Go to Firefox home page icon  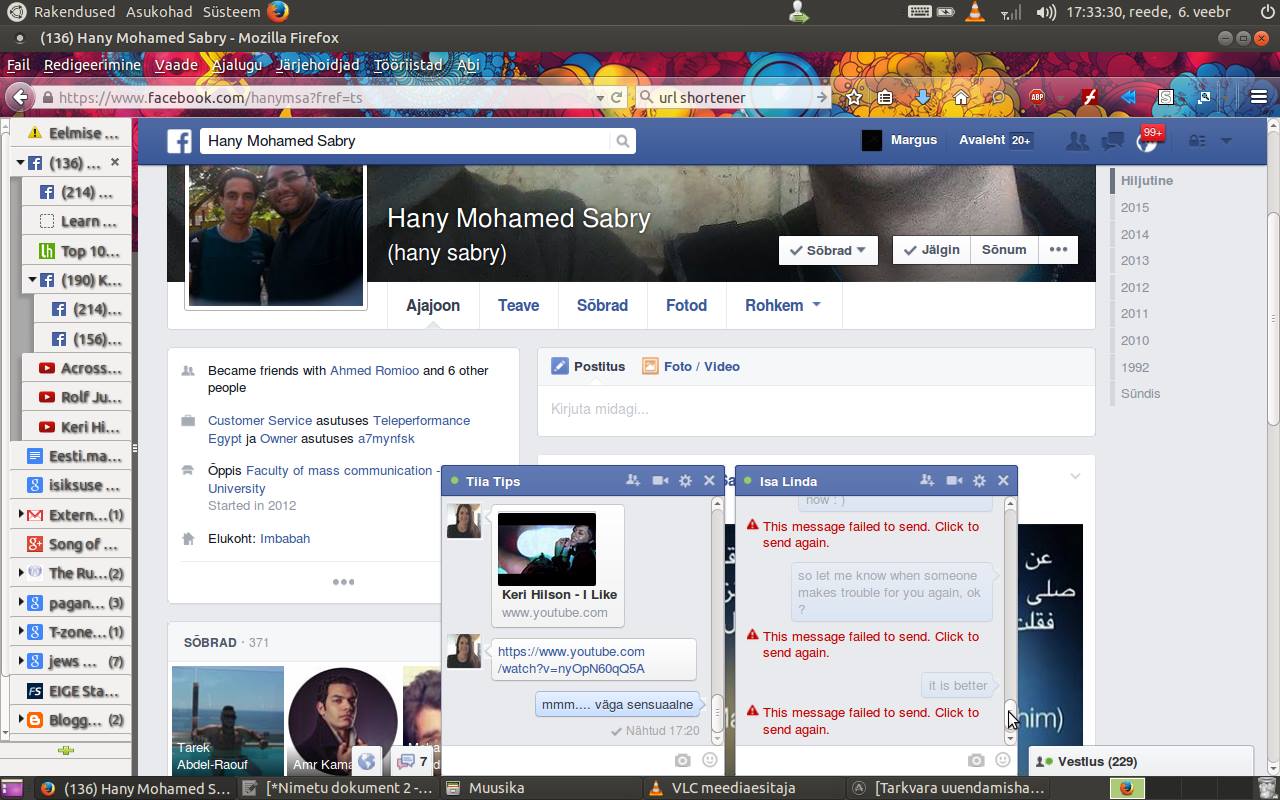pyautogui.click(x=960, y=97)
